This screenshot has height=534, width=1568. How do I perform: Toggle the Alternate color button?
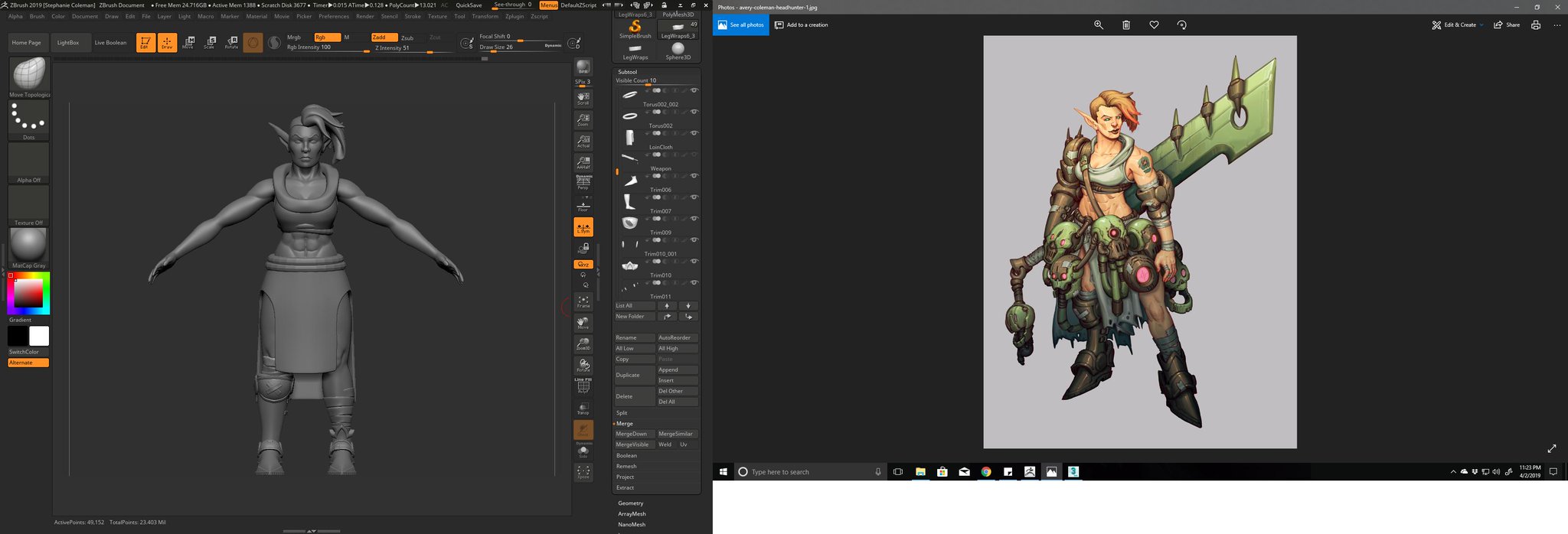(28, 363)
